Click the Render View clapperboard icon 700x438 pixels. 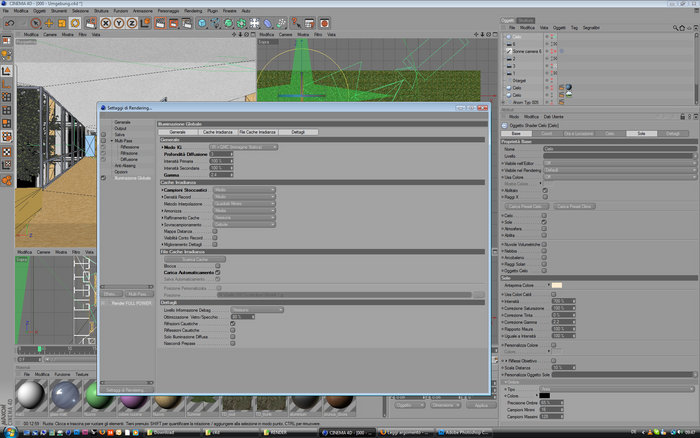[x=160, y=23]
